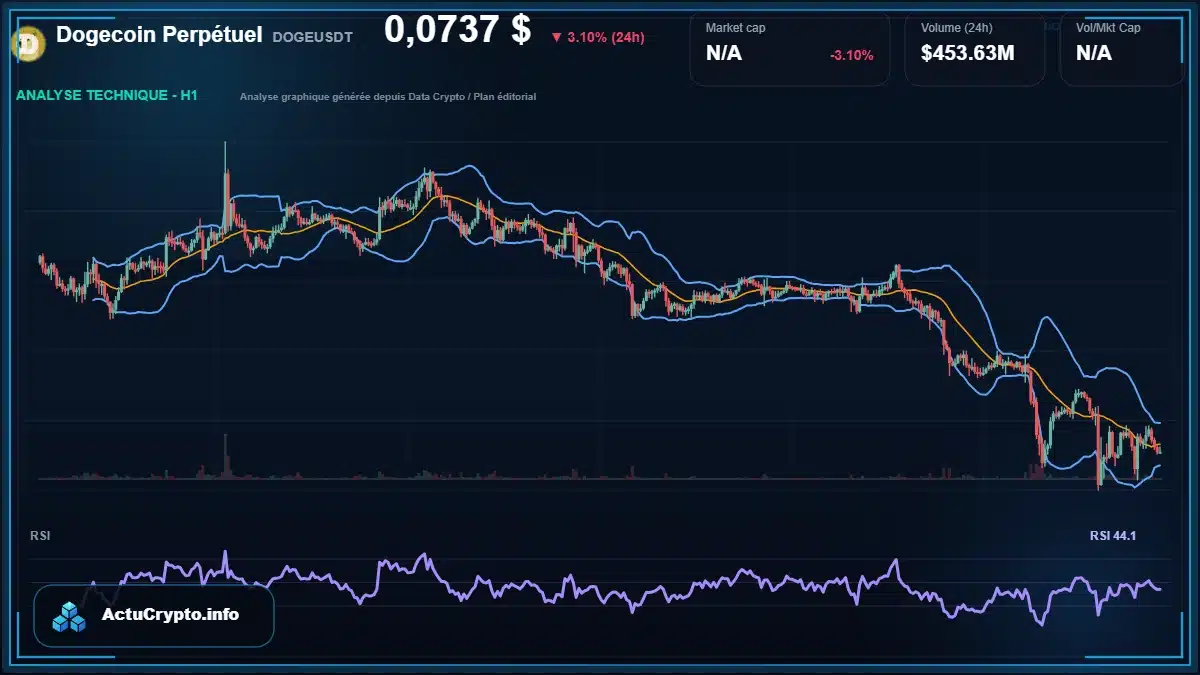
Task: Click the 'ANALYSE TECHNIQUE - H1' heading
Action: click(x=106, y=96)
